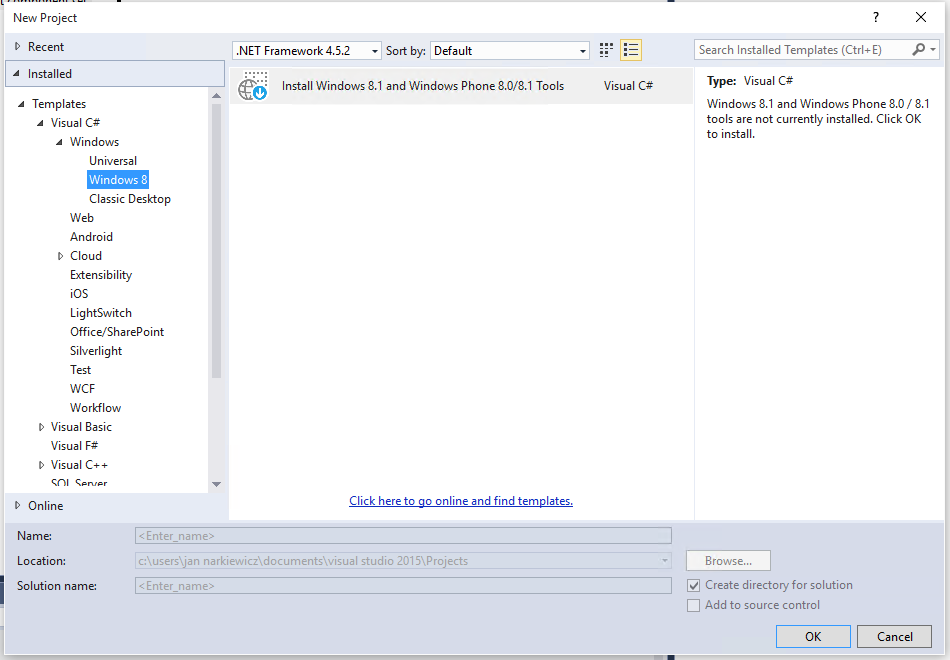950x660 pixels.
Task: Select Android template category
Action: (x=91, y=237)
